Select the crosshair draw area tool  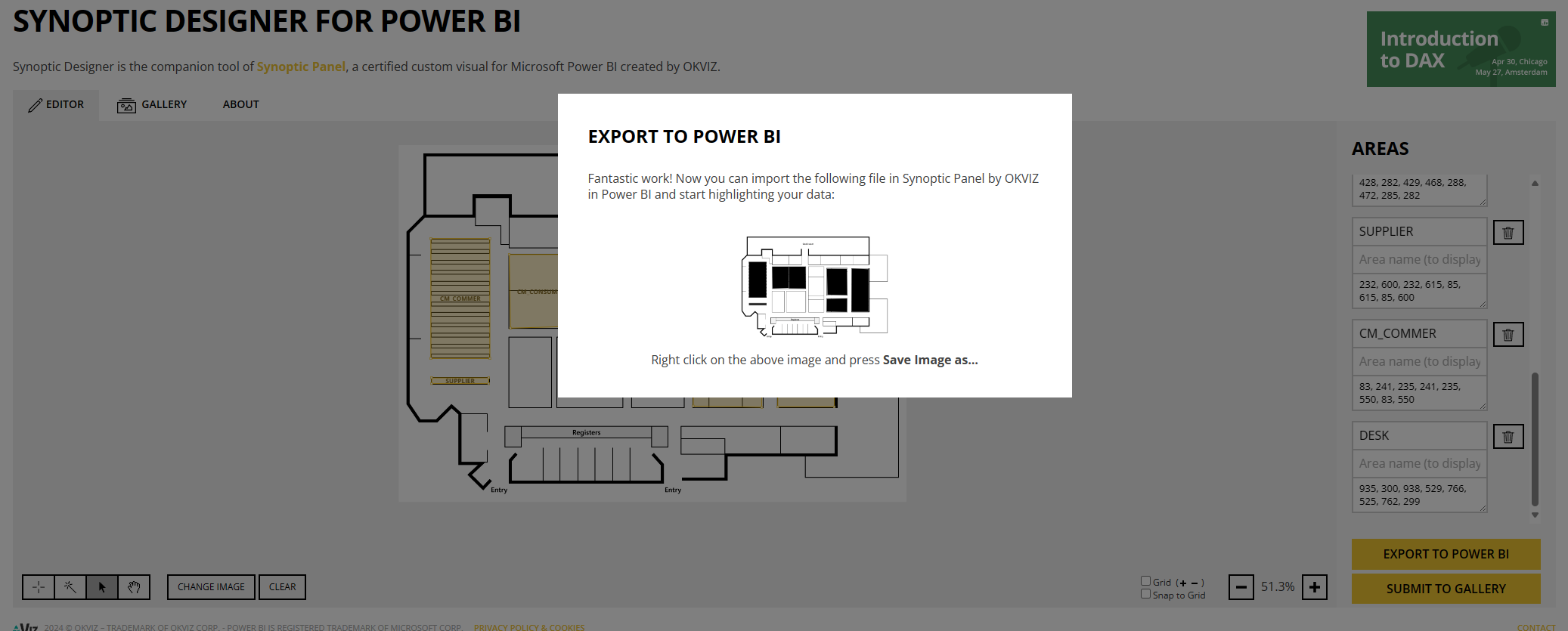point(39,587)
